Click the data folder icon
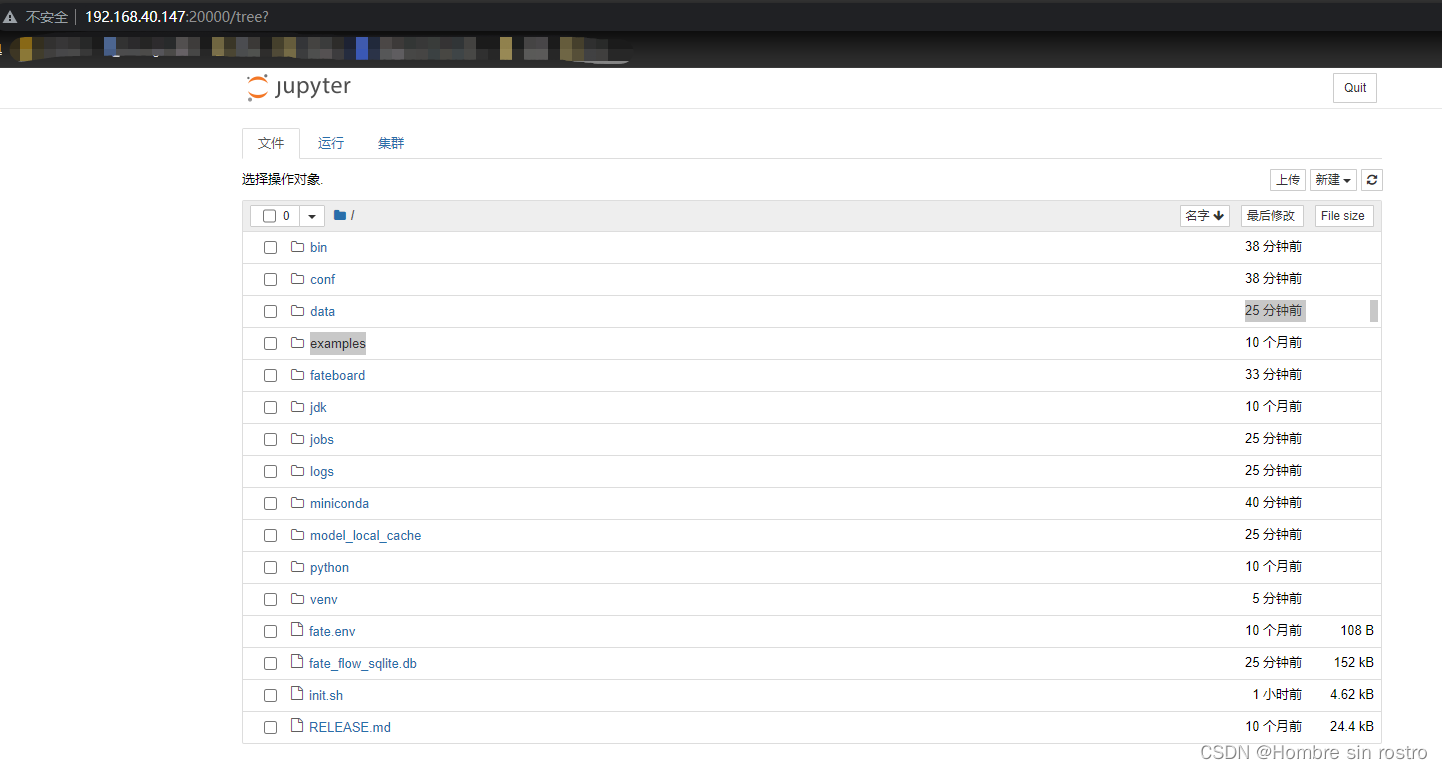Image resolution: width=1442 pixels, height=769 pixels. coord(297,310)
